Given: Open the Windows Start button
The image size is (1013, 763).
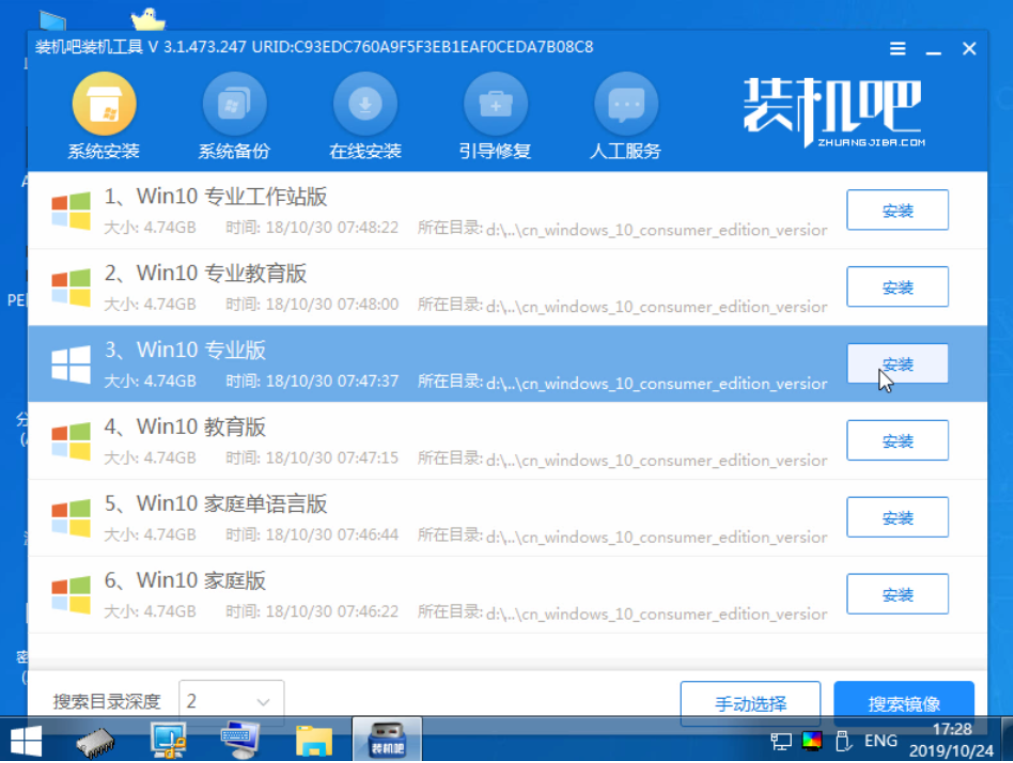Looking at the screenshot, I should pyautogui.click(x=26, y=741).
